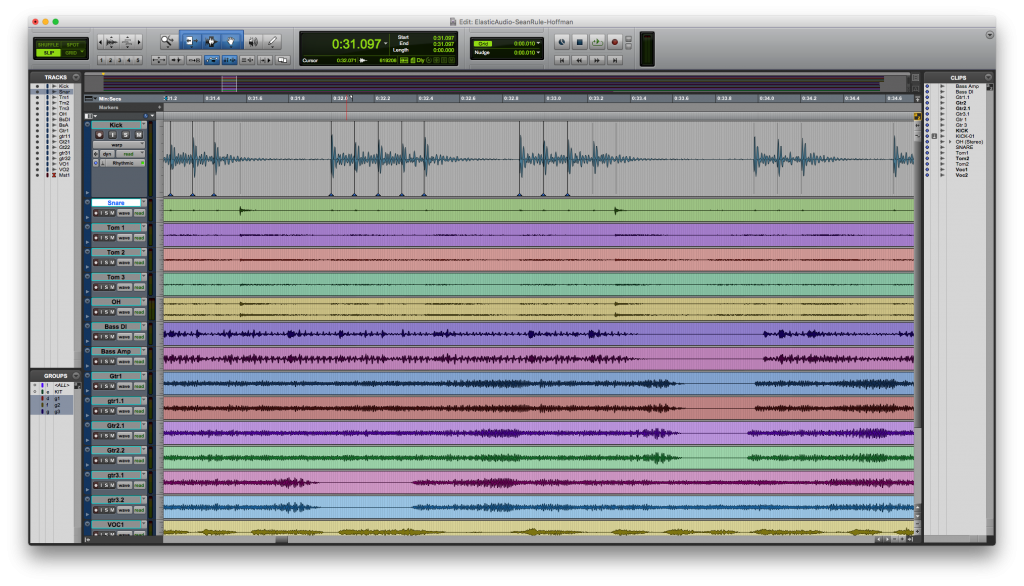Select the Trim tool
This screenshot has width=1024, height=586.
190,42
